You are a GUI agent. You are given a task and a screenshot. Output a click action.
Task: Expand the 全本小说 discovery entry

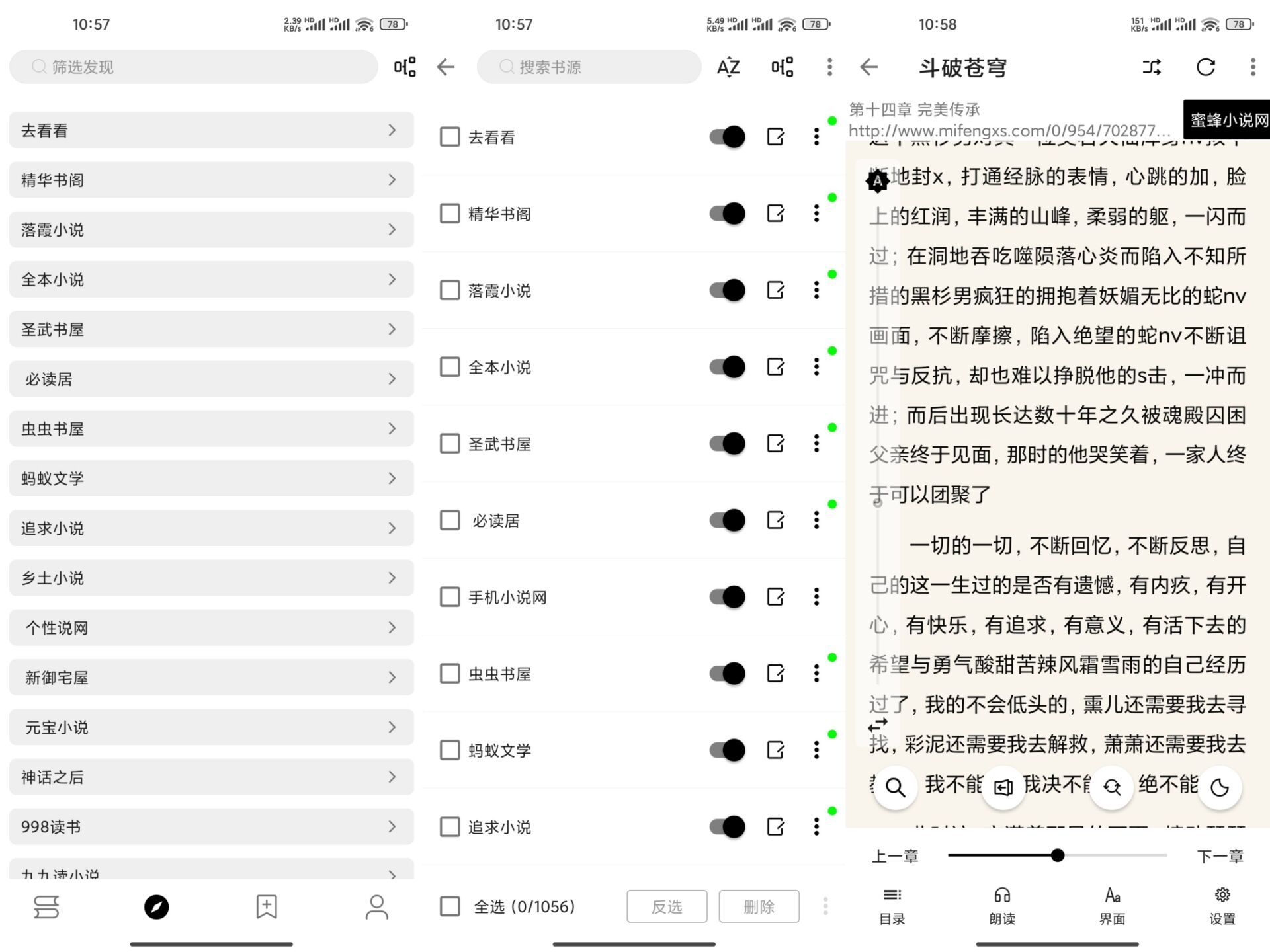pos(210,279)
